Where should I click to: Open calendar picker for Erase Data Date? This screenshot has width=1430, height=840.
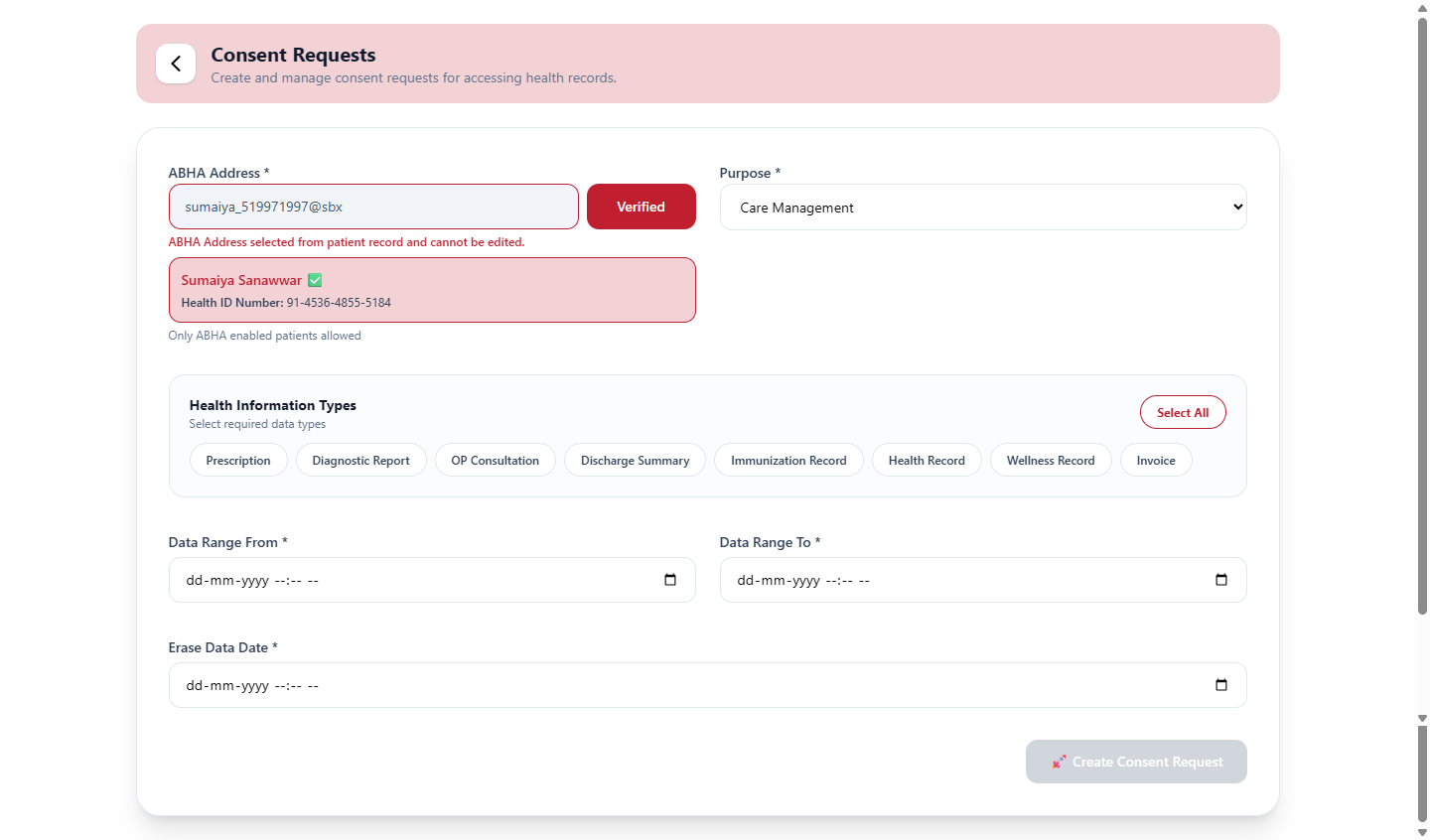pos(1221,685)
